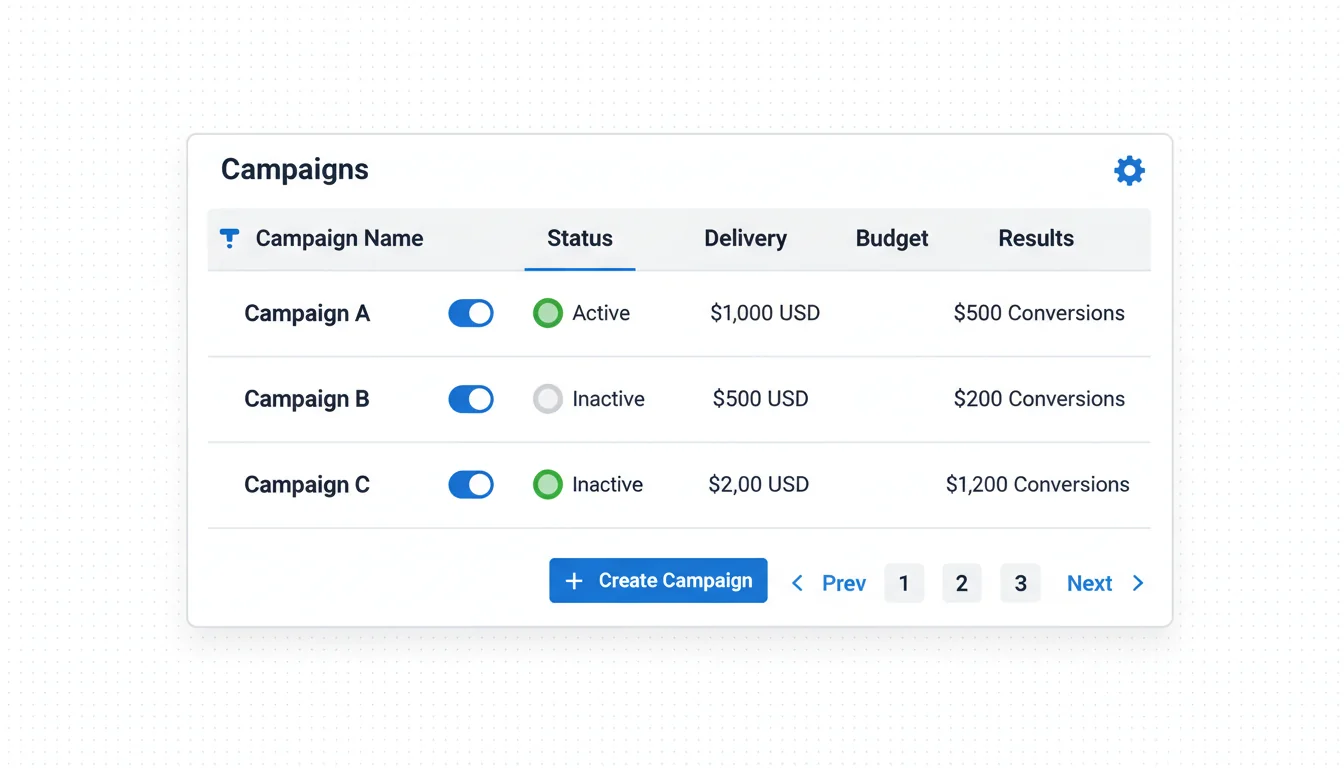Click the left chevron beside Prev
The height and width of the screenshot is (768, 1344).
(797, 583)
